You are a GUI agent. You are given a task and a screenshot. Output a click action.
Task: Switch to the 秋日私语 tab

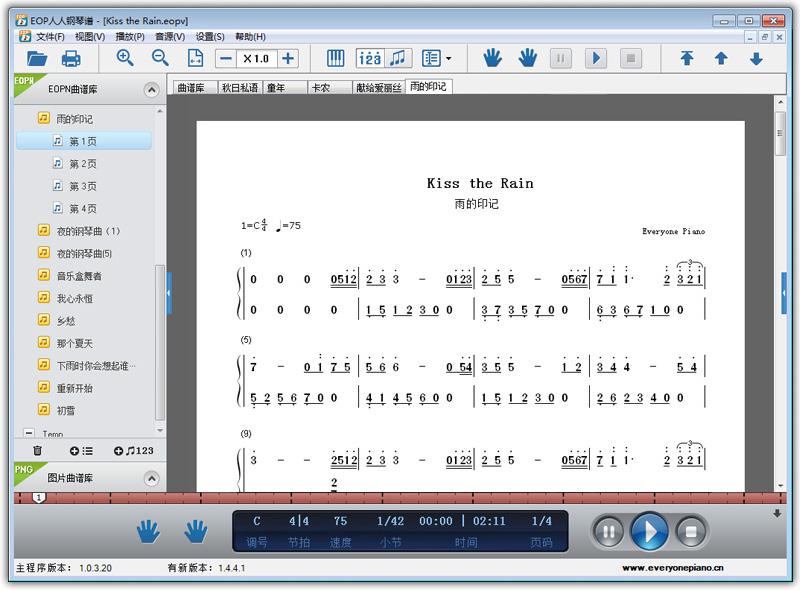point(240,88)
